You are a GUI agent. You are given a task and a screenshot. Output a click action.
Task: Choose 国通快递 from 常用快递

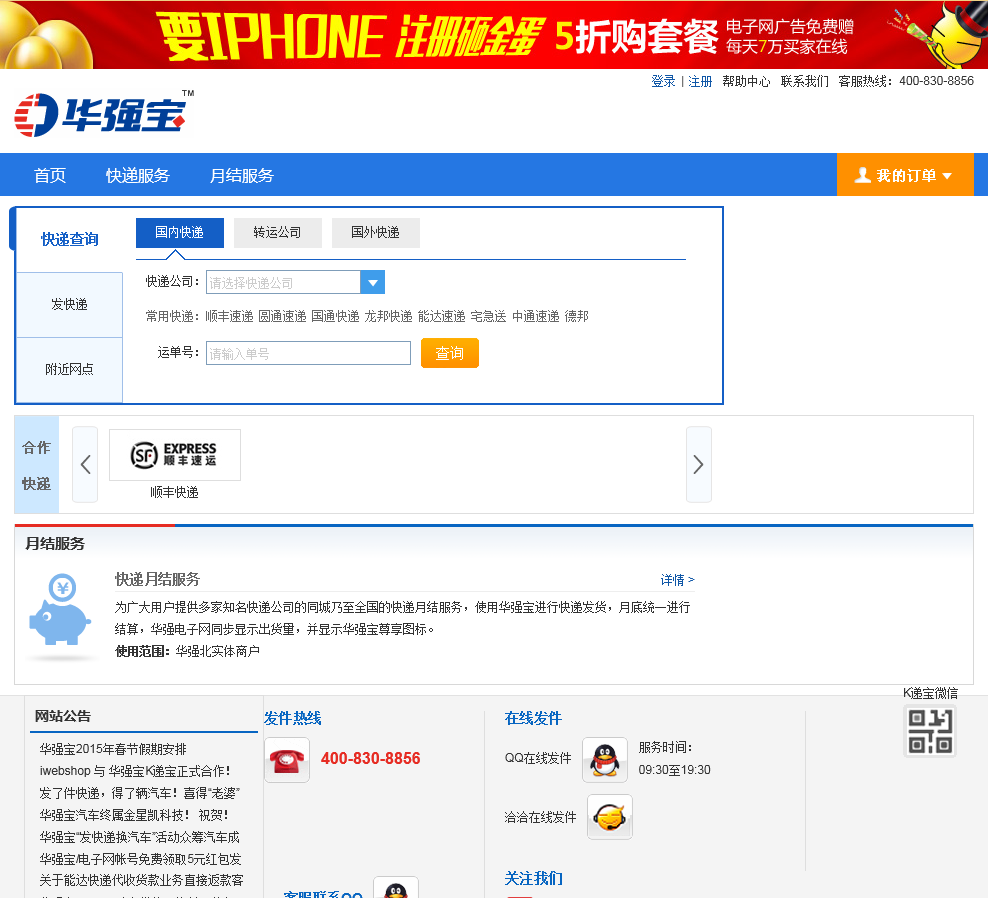click(x=335, y=316)
